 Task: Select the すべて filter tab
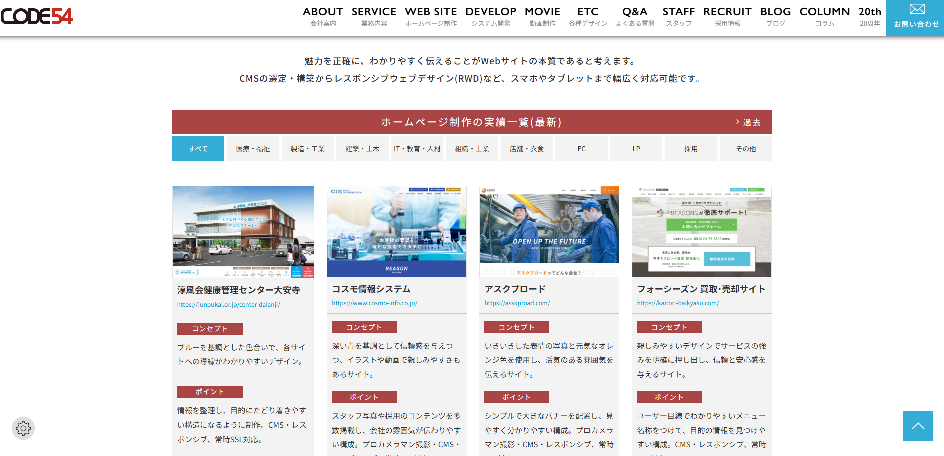coord(198,149)
